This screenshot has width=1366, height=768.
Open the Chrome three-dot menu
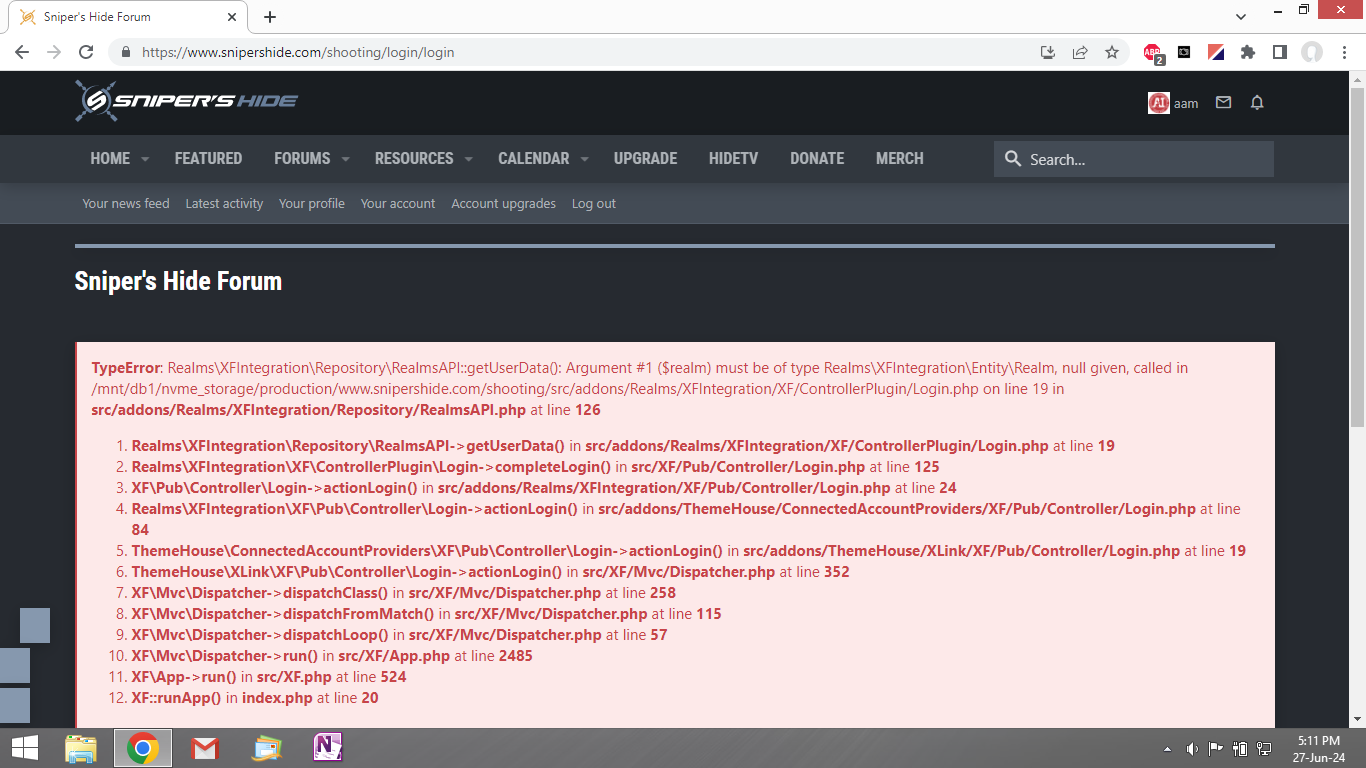tap(1343, 52)
